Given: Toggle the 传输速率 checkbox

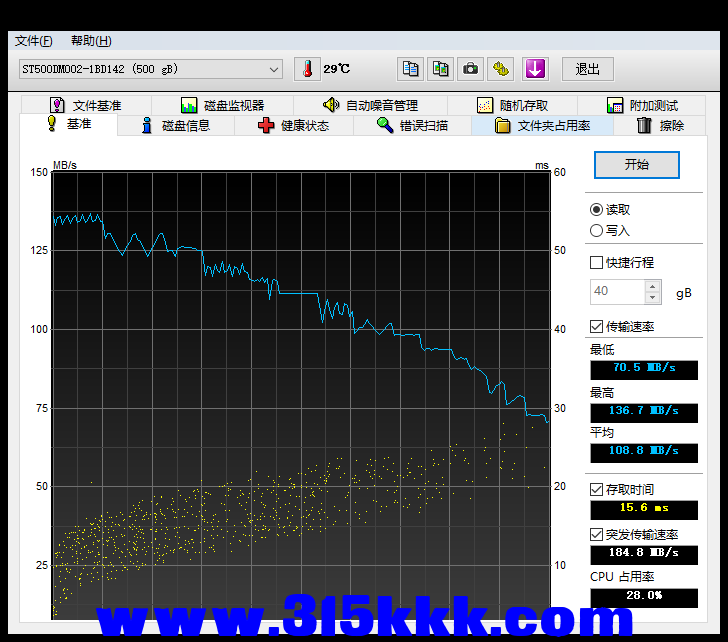Looking at the screenshot, I should tap(597, 327).
